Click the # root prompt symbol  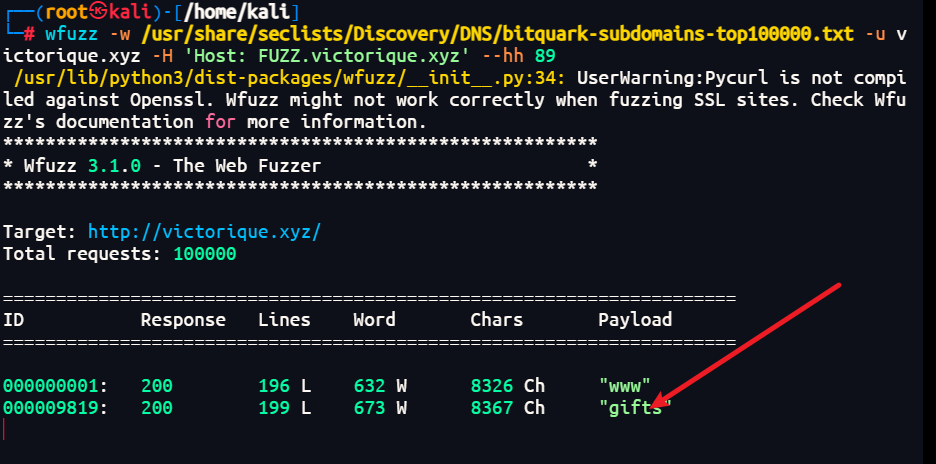pos(29,35)
